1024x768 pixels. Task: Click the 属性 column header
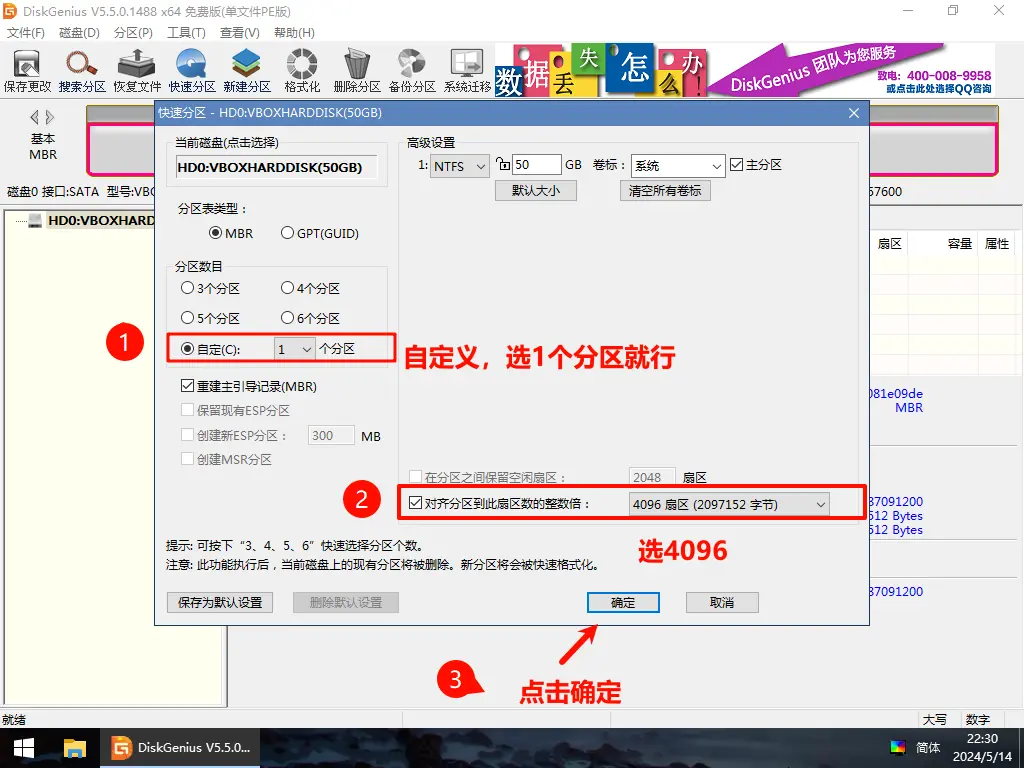point(997,244)
